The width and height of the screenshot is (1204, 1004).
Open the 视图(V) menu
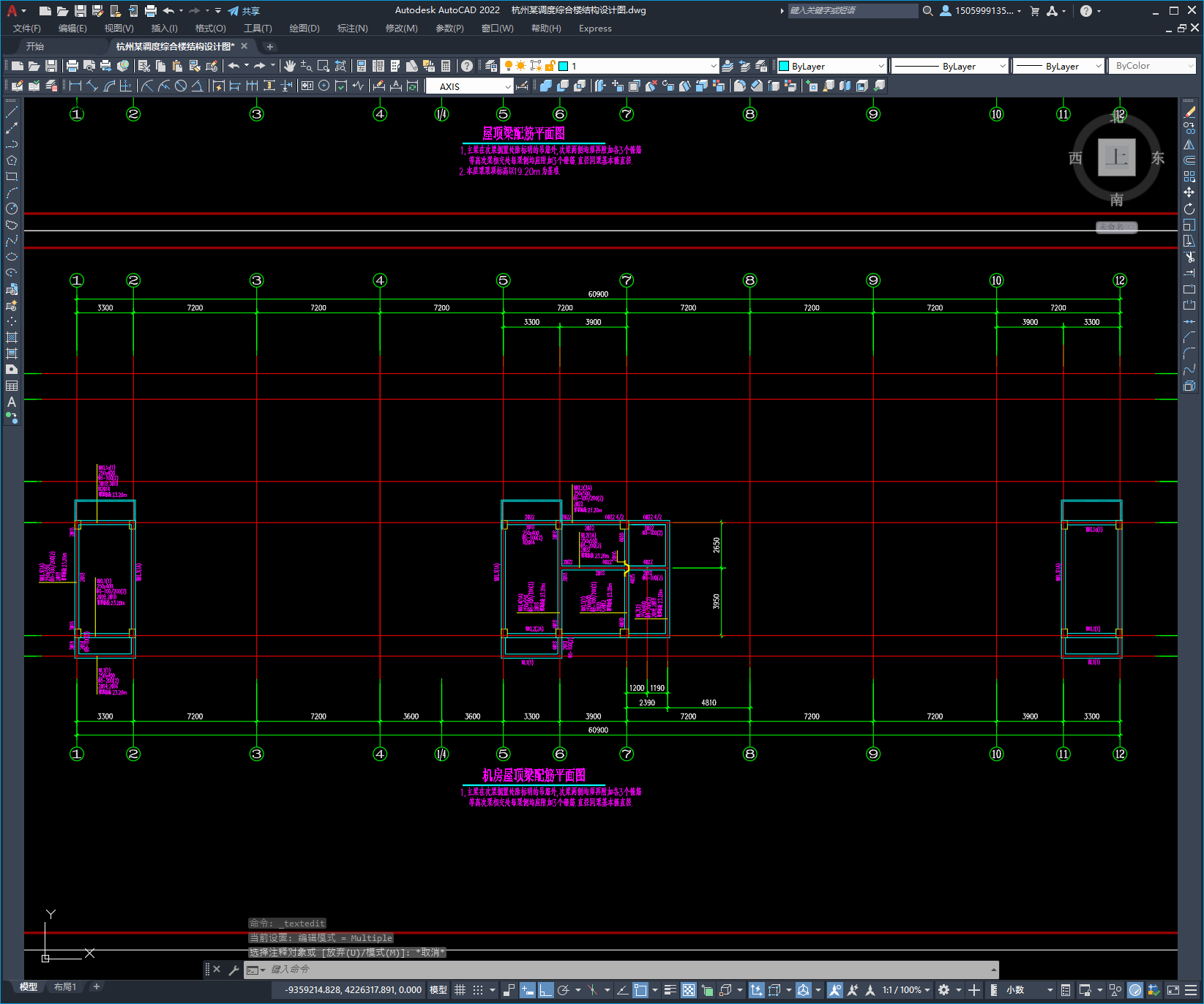pyautogui.click(x=119, y=29)
